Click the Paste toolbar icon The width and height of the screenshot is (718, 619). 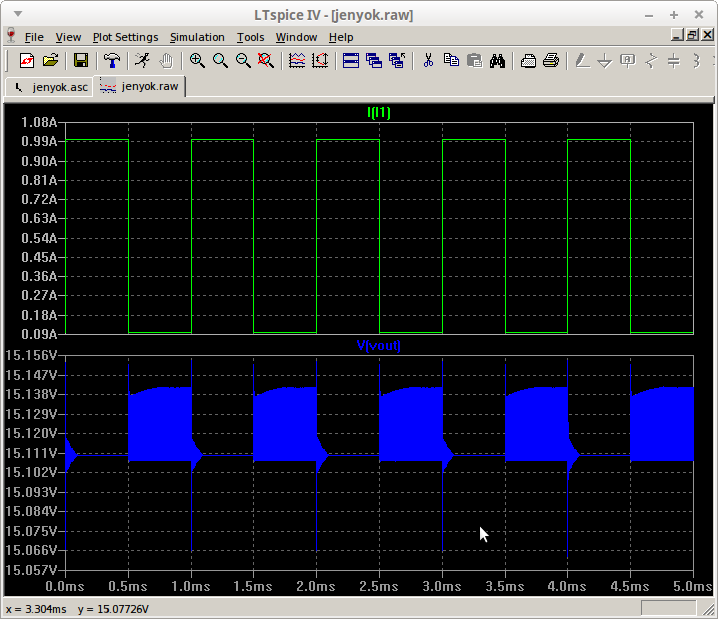click(474, 60)
